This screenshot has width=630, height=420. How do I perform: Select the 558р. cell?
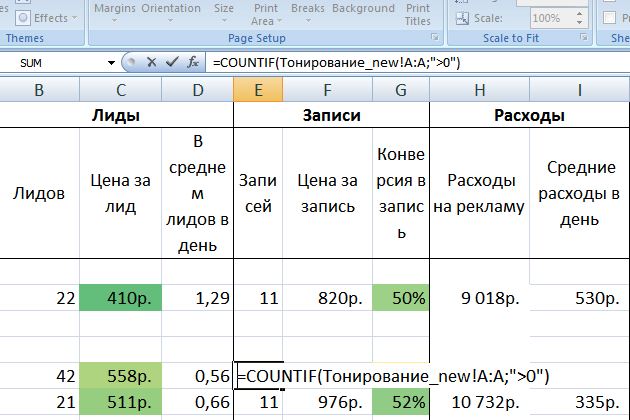coord(121,376)
